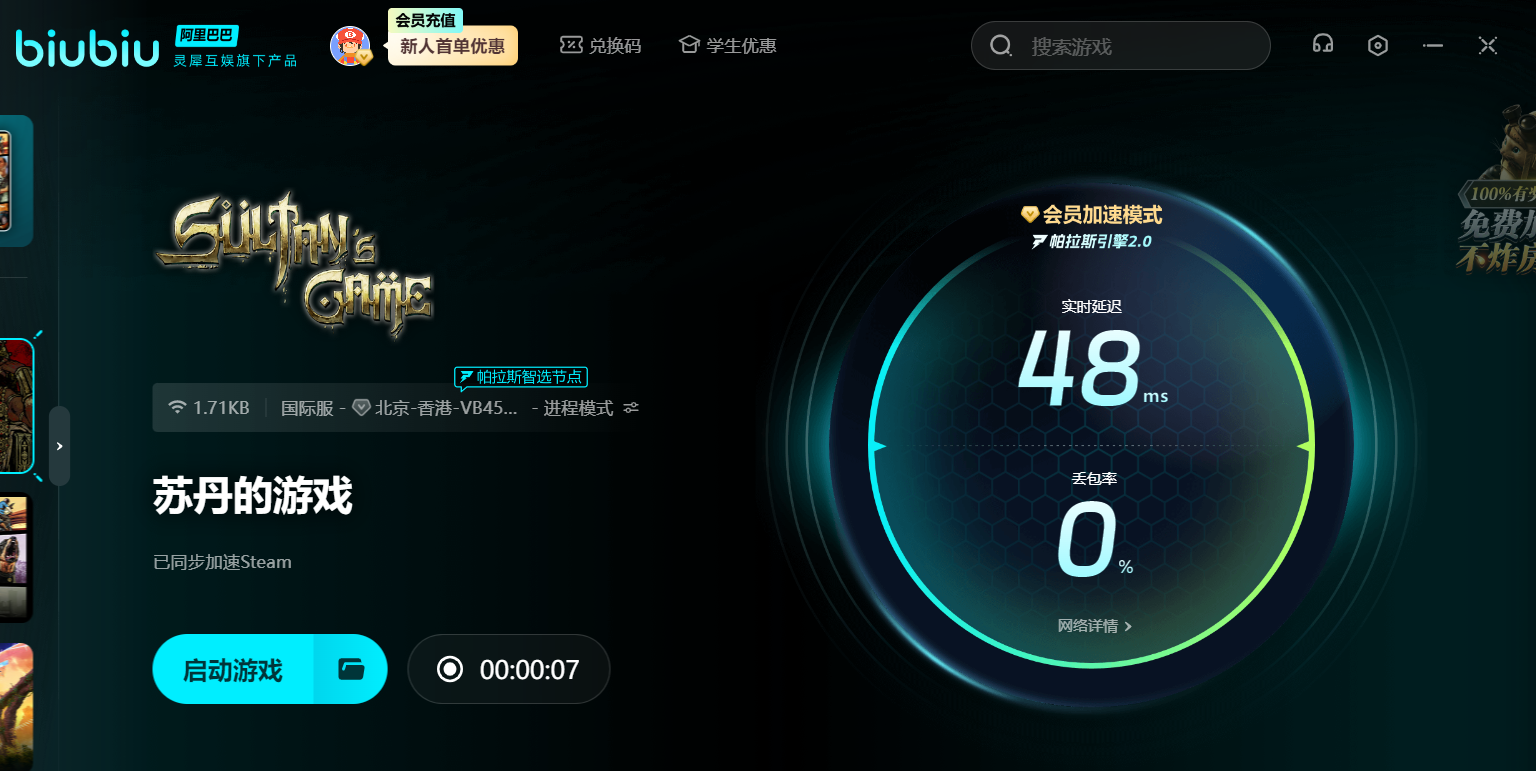Click the search magnifier icon
Screen dimensions: 1536x771
click(1000, 46)
